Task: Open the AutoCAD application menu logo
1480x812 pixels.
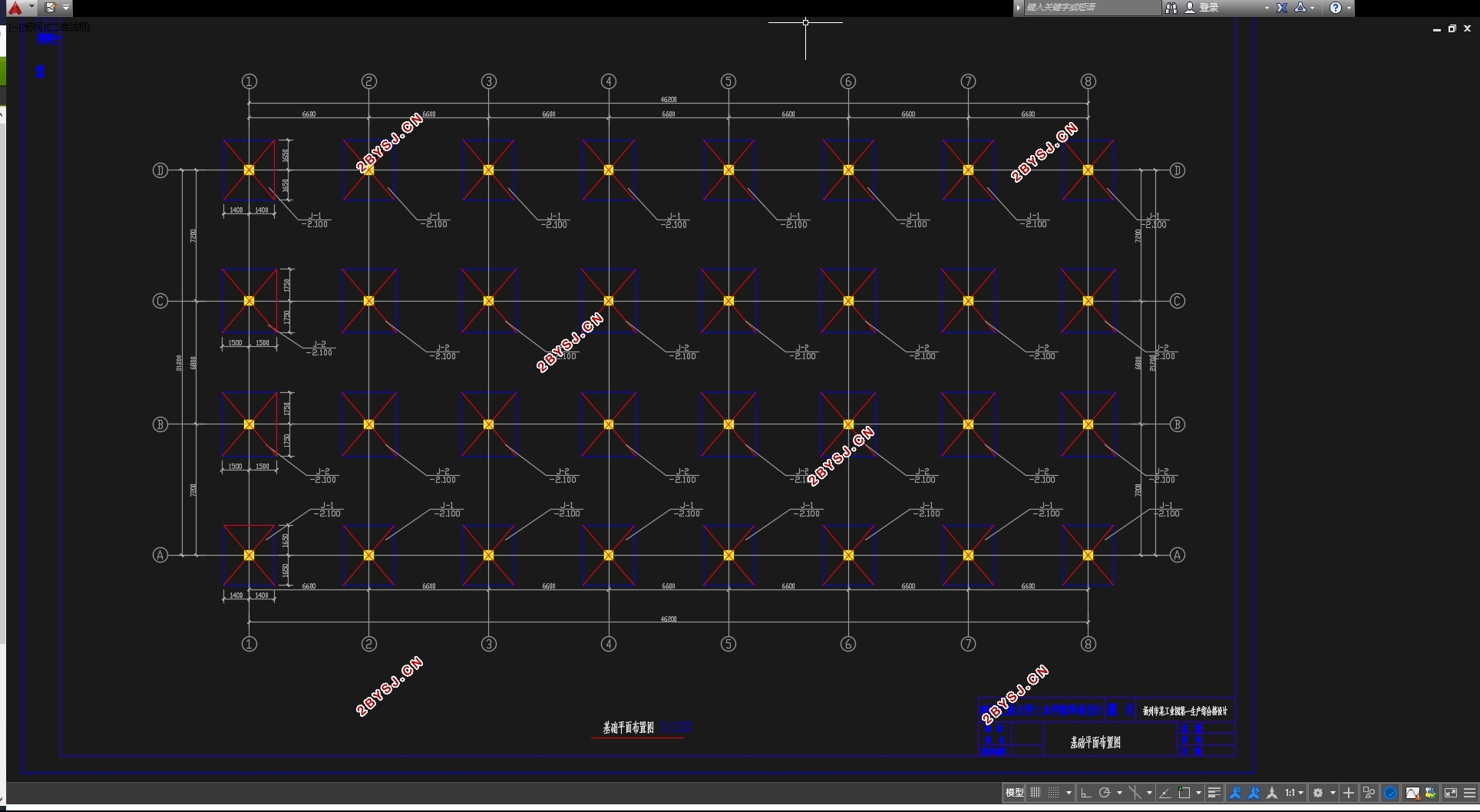Action: (x=15, y=8)
